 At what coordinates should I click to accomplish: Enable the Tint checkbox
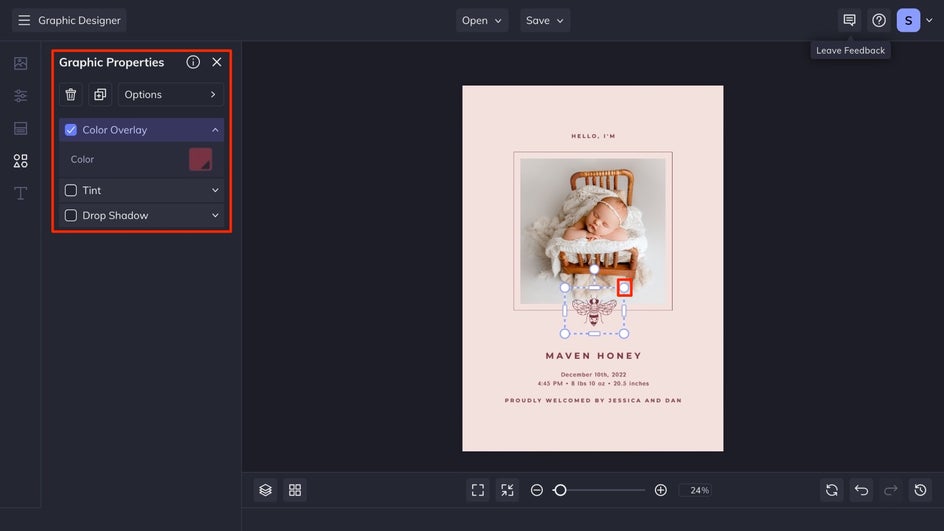pyautogui.click(x=70, y=190)
